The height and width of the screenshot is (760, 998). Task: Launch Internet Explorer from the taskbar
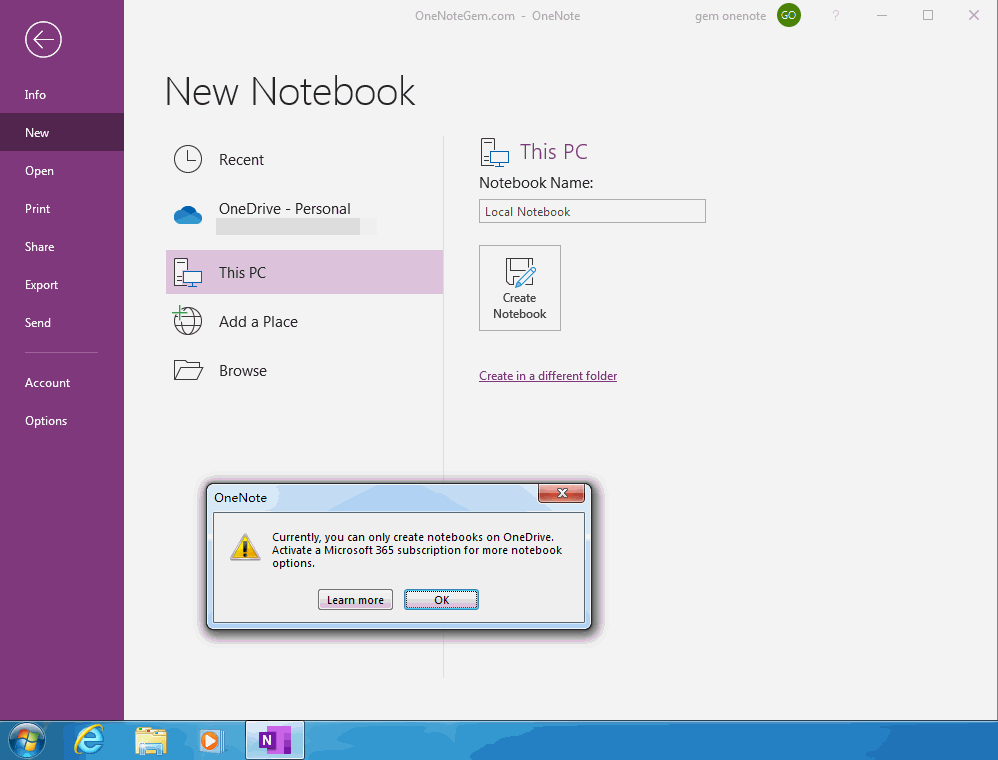pyautogui.click(x=88, y=740)
